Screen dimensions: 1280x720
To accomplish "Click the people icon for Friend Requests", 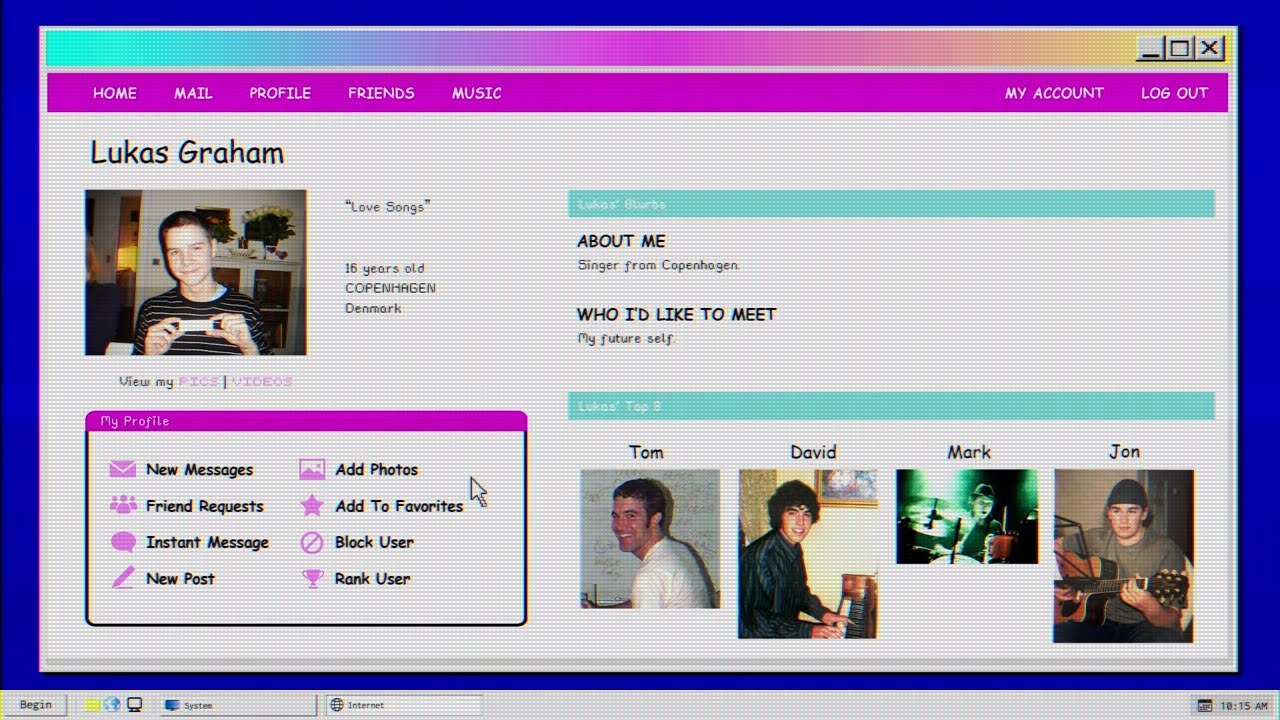I will point(123,505).
